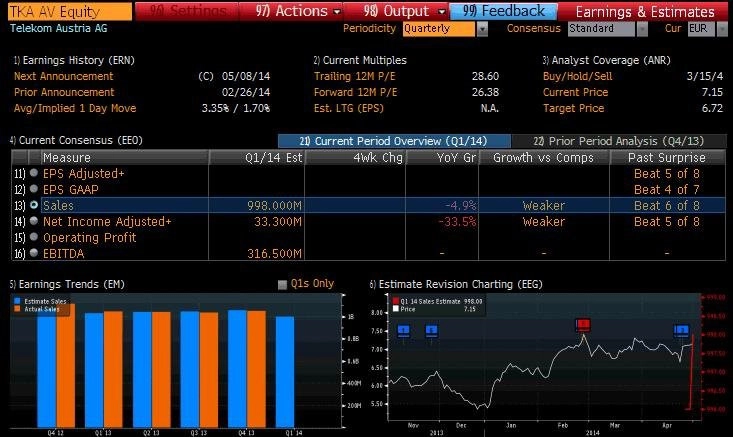Click the Prior Announcement date 02/26/14
This screenshot has width=733, height=437.
pos(246,92)
